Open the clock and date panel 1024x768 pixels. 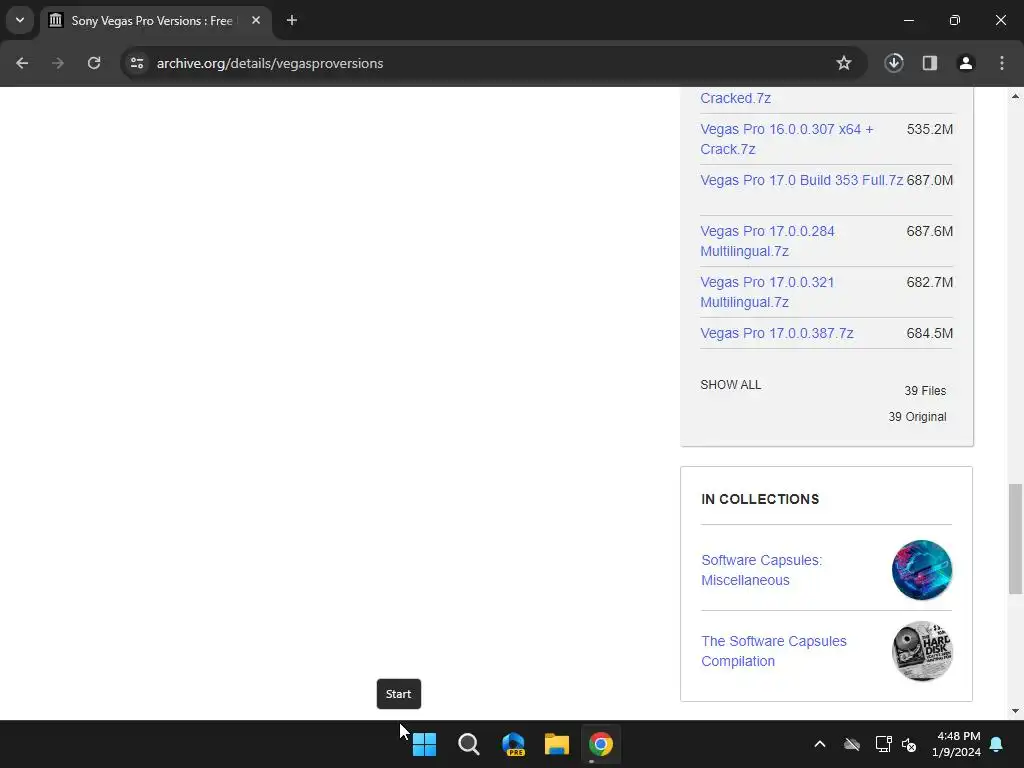click(956, 744)
